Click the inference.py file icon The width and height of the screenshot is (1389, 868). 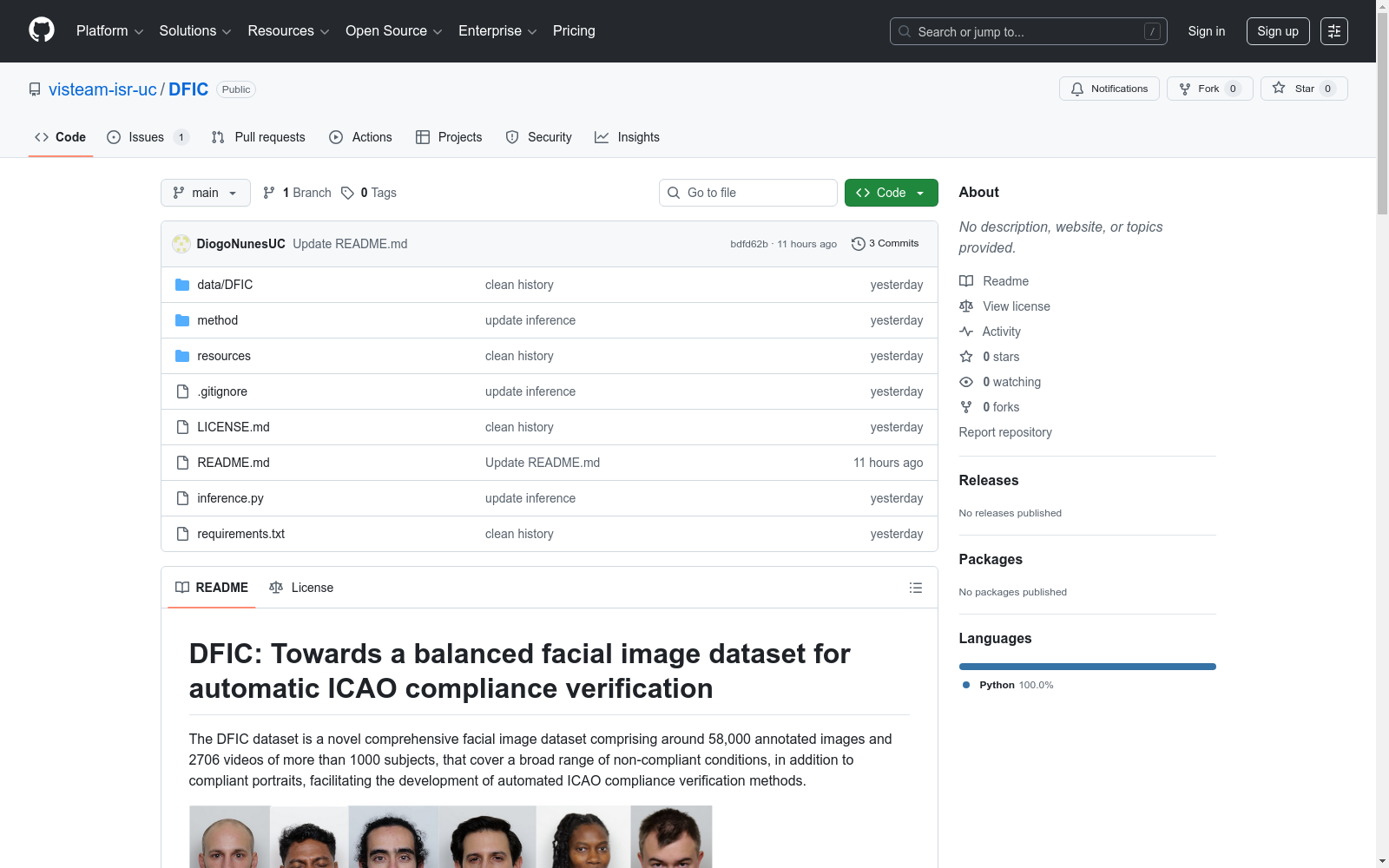[x=182, y=498]
